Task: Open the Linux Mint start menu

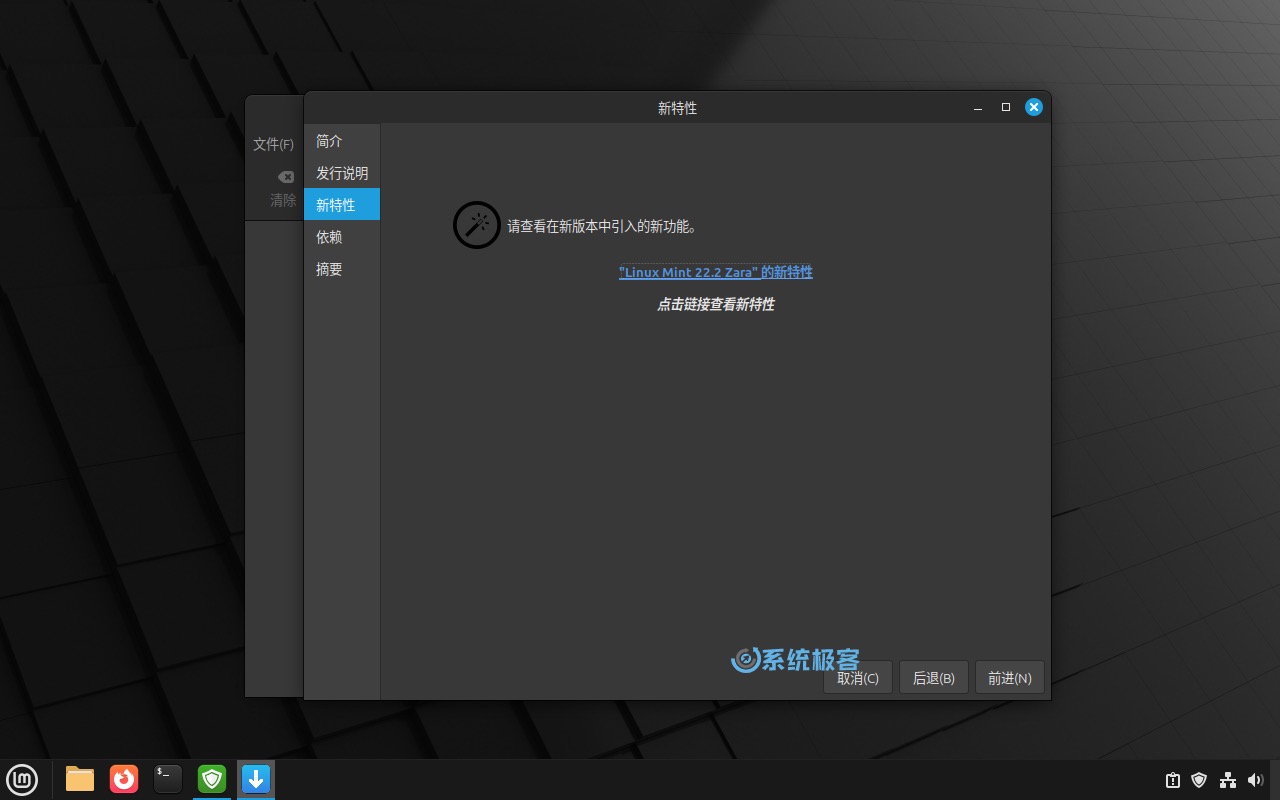Action: tap(22, 779)
